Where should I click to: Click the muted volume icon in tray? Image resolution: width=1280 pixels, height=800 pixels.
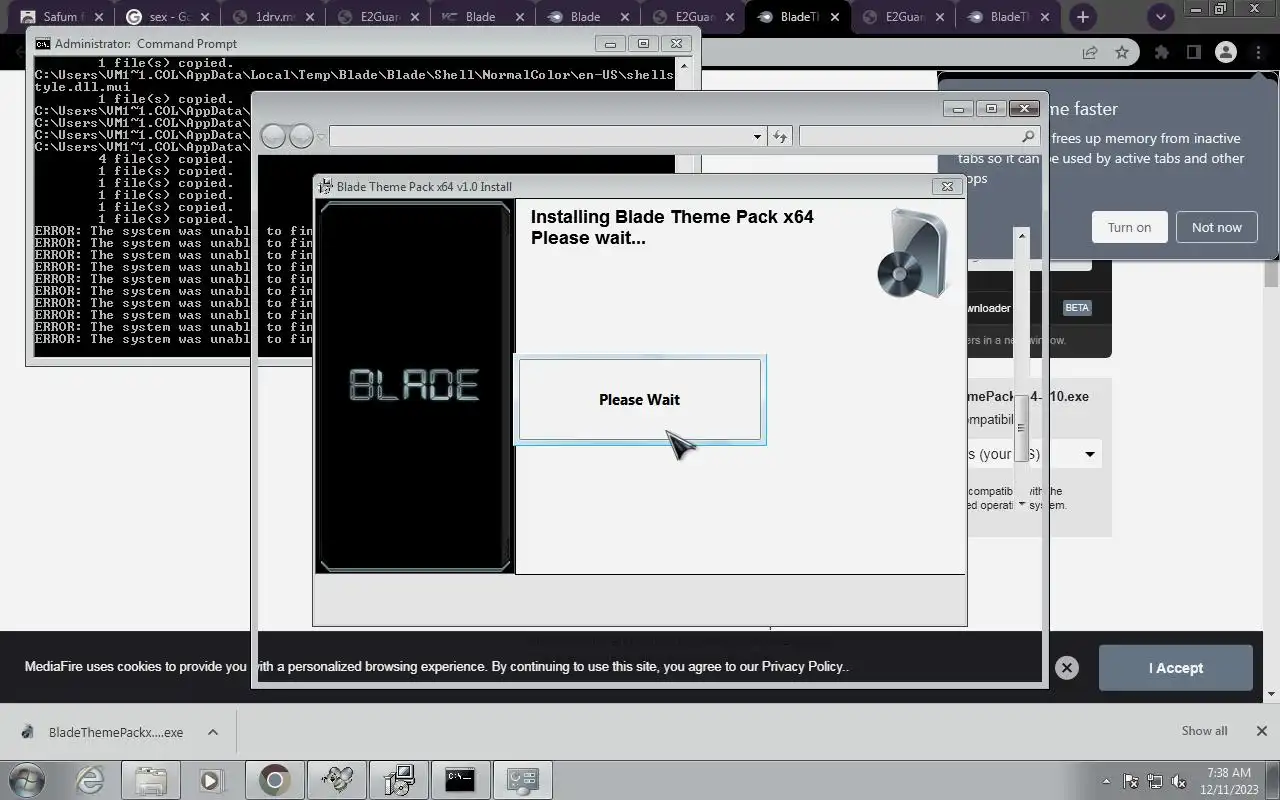pos(1179,781)
